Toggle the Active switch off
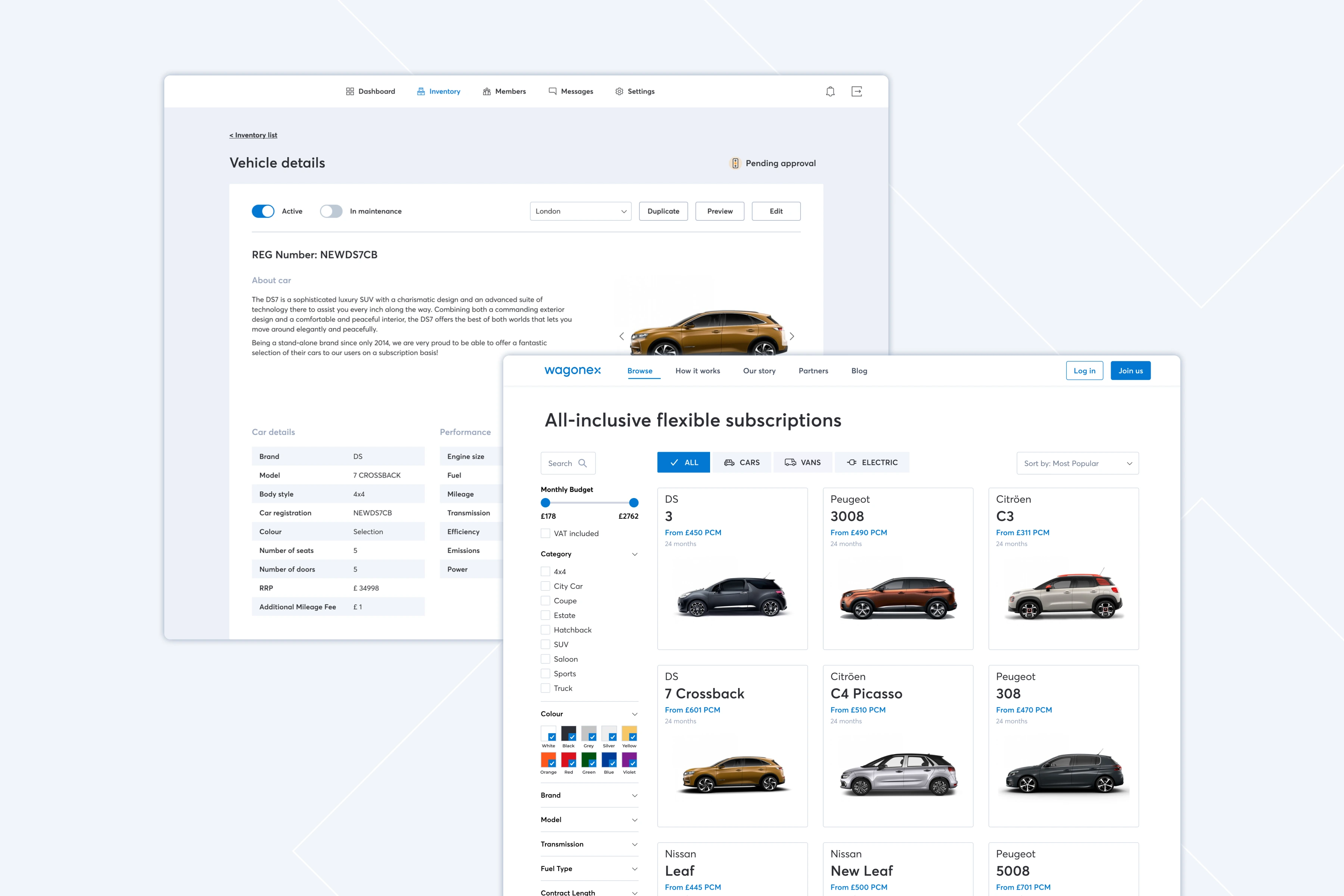This screenshot has width=1344, height=896. [263, 211]
